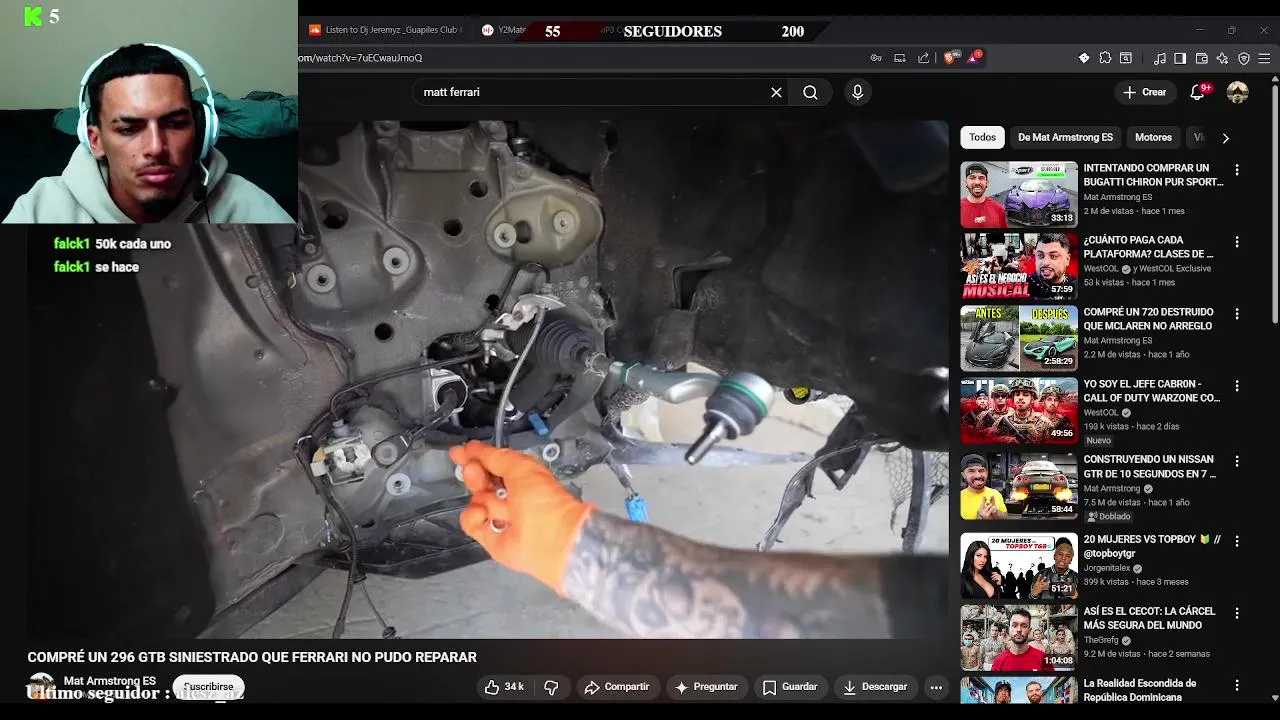Open options for 720 destruido McLaren video
This screenshot has width=1280, height=720.
[x=1237, y=314]
